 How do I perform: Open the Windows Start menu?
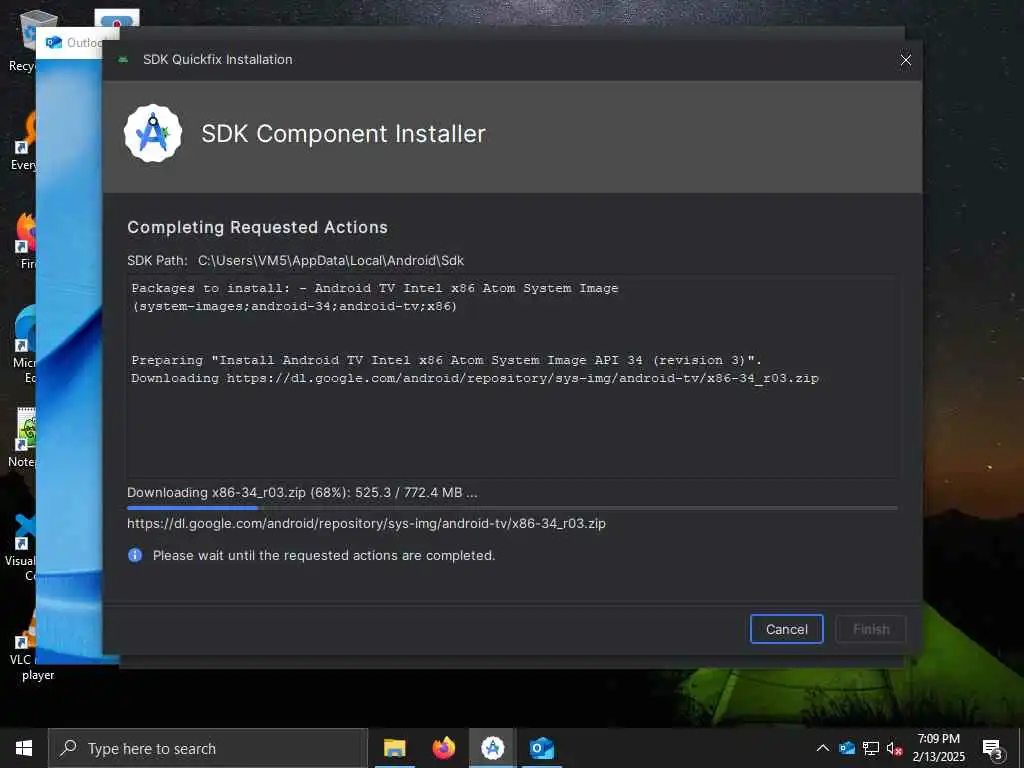(x=24, y=748)
